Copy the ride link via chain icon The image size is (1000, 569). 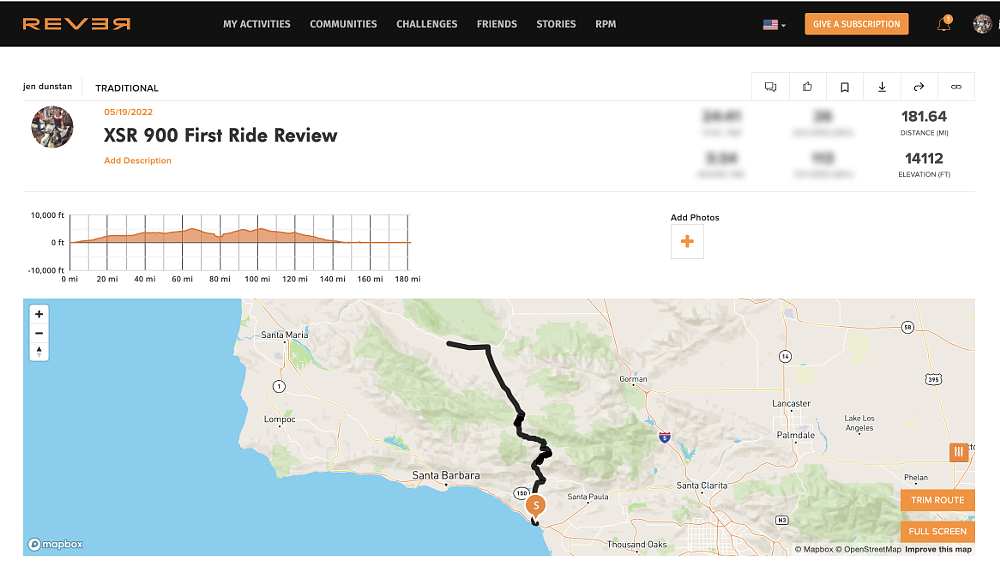point(956,87)
